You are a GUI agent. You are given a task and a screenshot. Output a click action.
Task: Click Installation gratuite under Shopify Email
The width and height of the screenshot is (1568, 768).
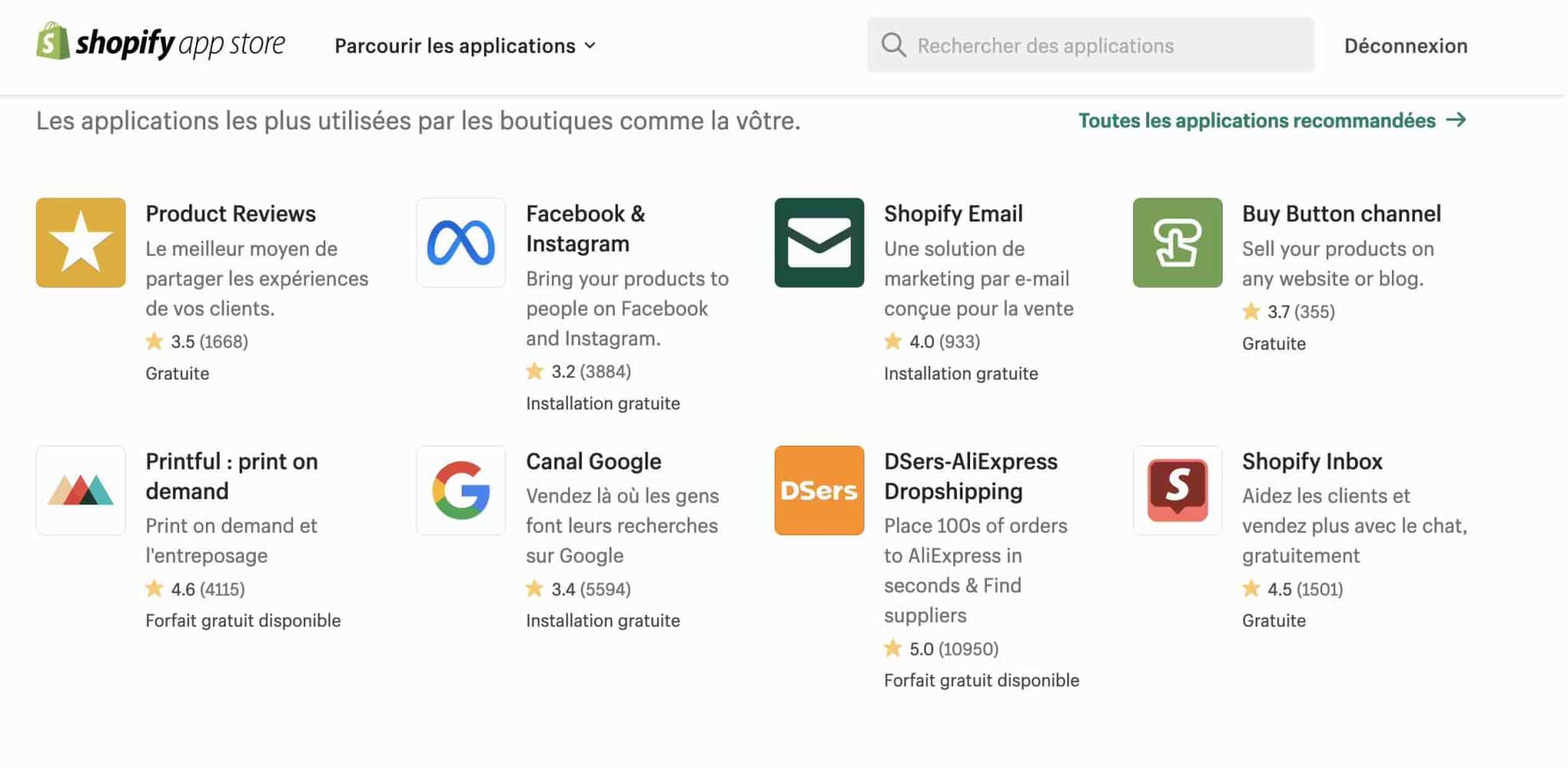coord(961,373)
